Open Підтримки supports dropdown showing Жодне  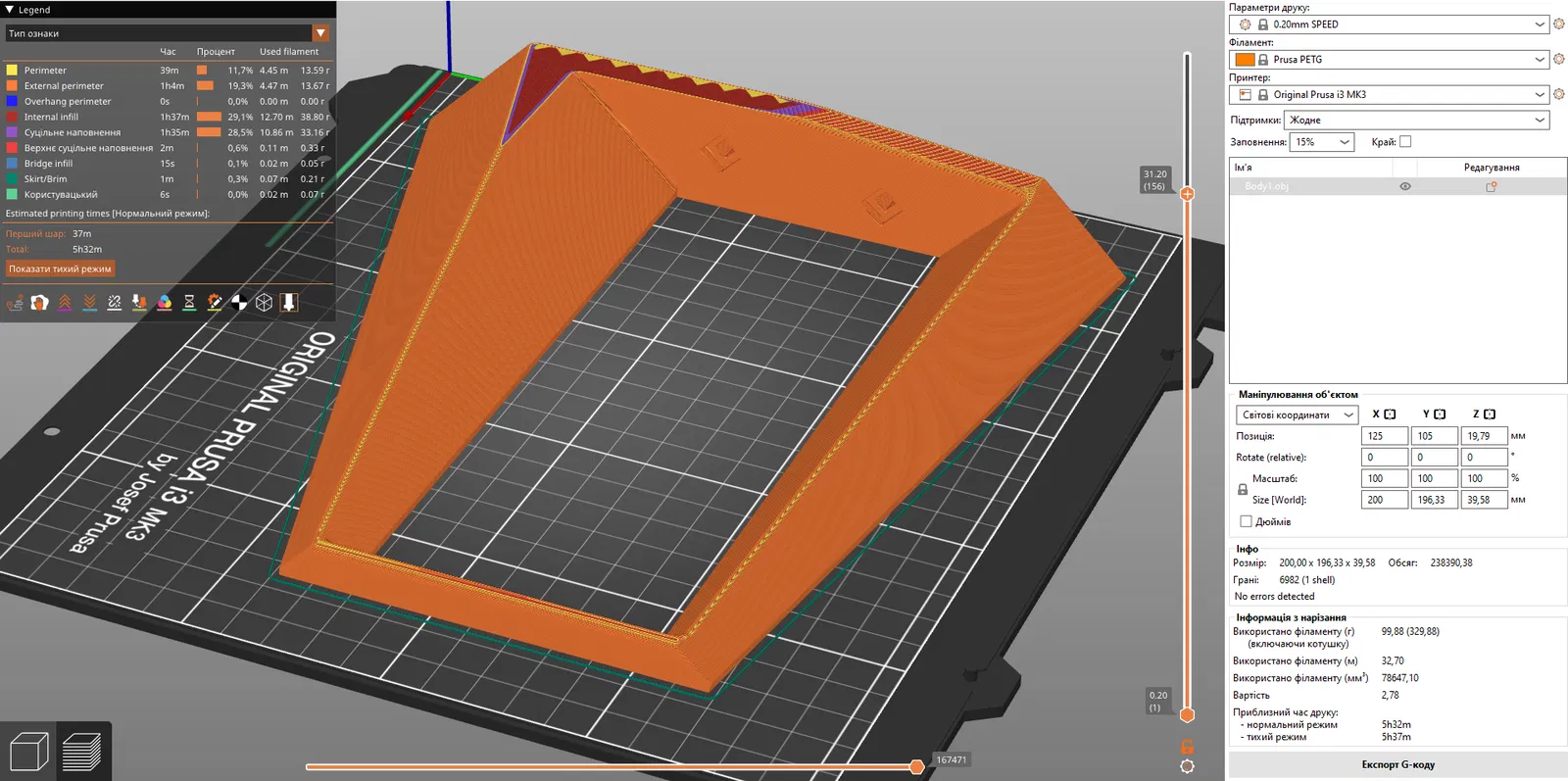click(x=1417, y=120)
